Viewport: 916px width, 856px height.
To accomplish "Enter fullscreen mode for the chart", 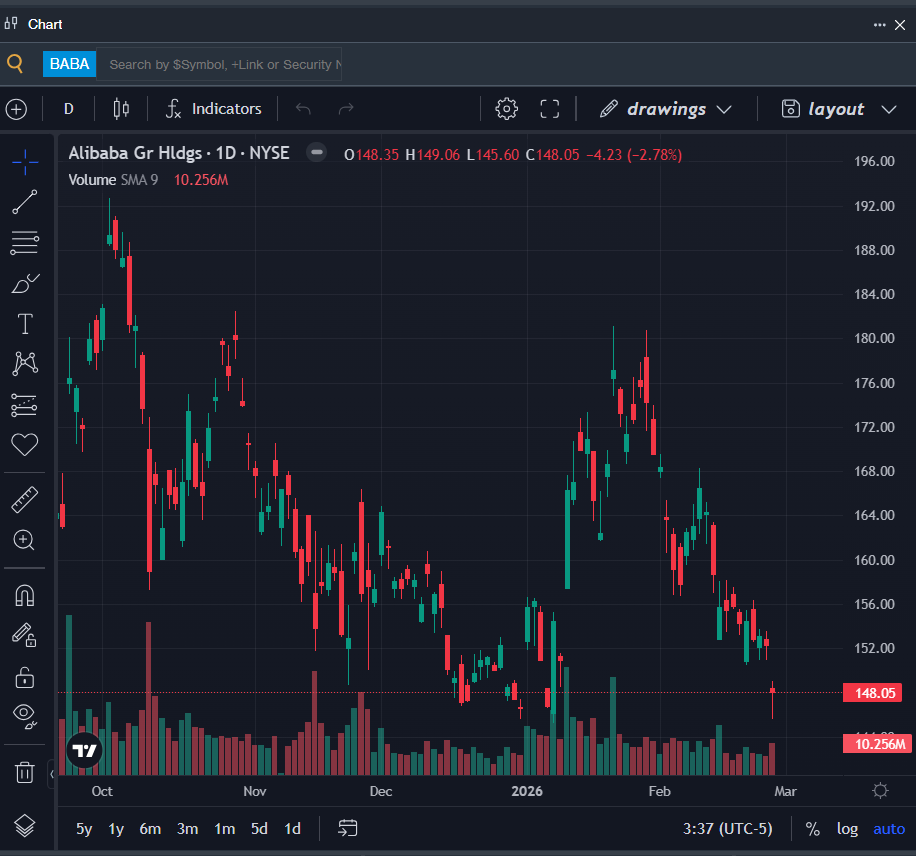I will pyautogui.click(x=549, y=109).
